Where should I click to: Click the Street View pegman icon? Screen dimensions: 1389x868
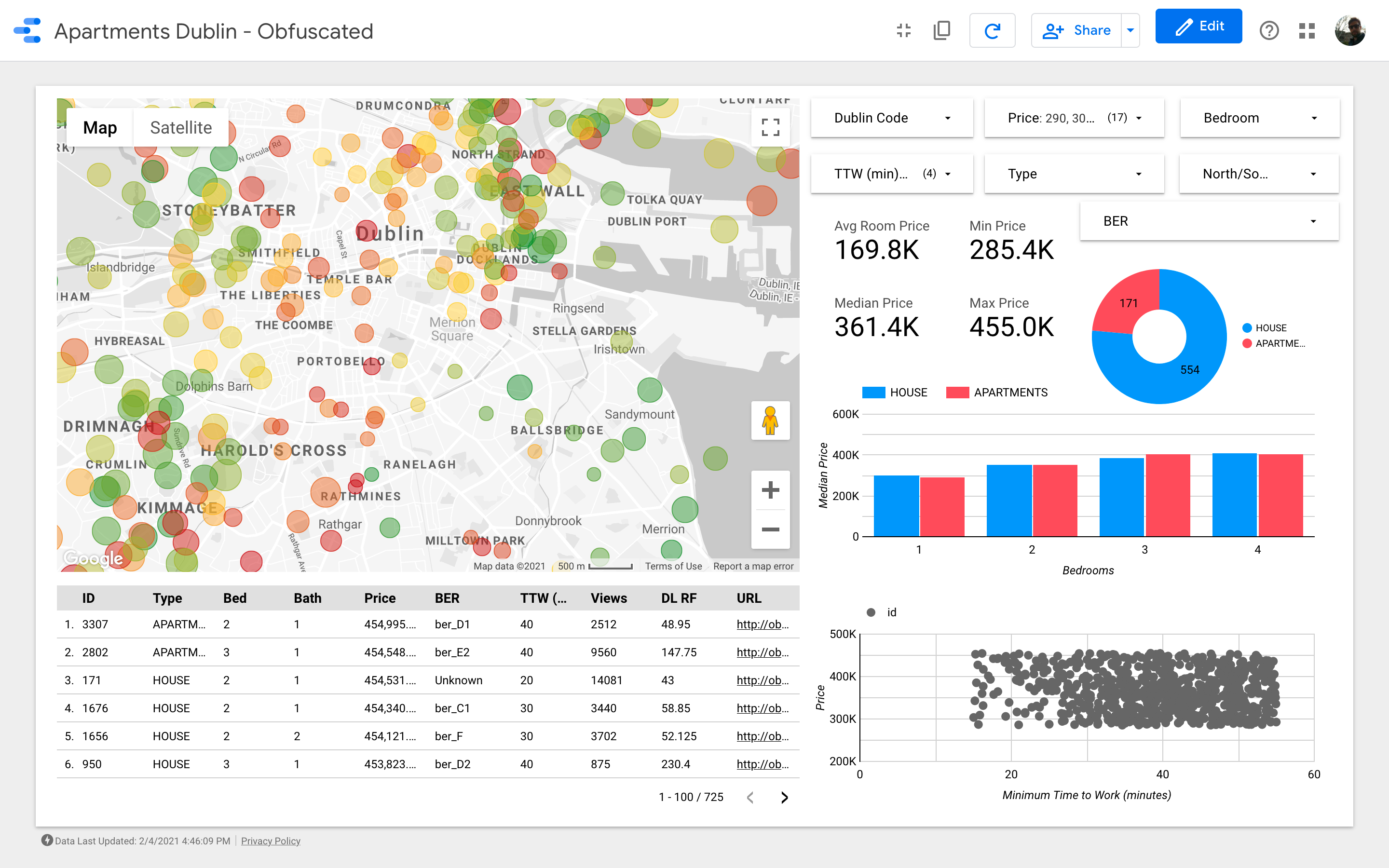coord(770,421)
